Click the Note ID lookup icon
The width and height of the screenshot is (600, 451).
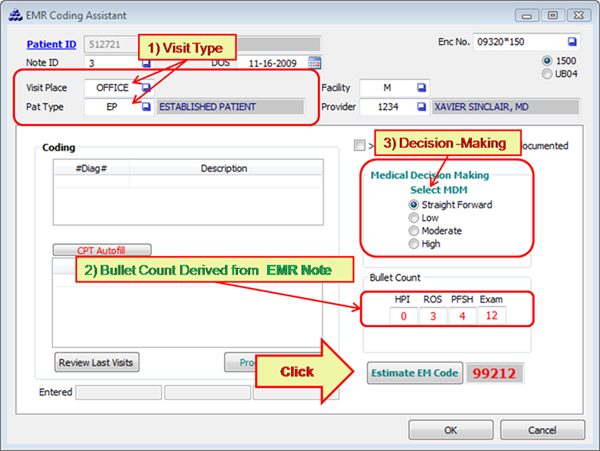tap(146, 62)
